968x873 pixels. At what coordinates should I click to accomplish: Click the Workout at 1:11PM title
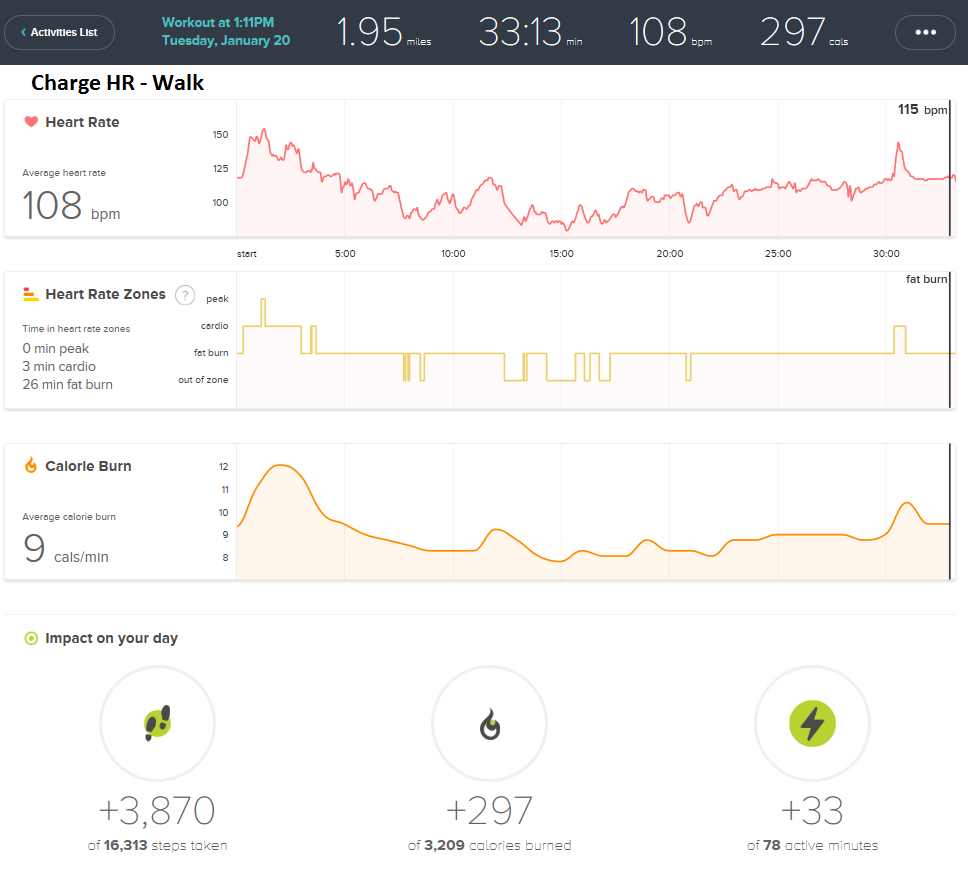click(x=218, y=22)
